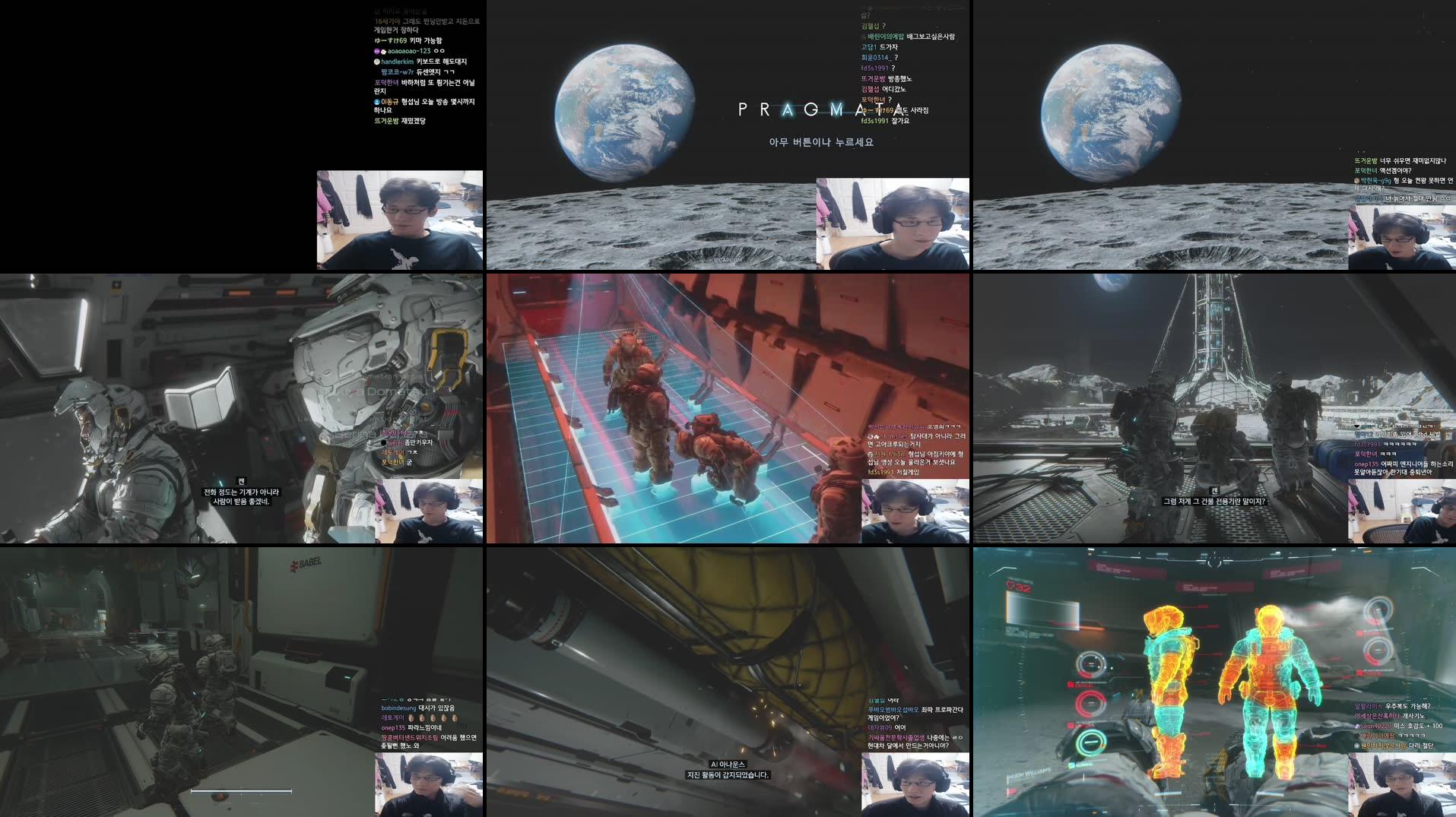This screenshot has width=1456, height=817.
Task: Click 이동규's blue badge icon in chat
Action: 377,102
